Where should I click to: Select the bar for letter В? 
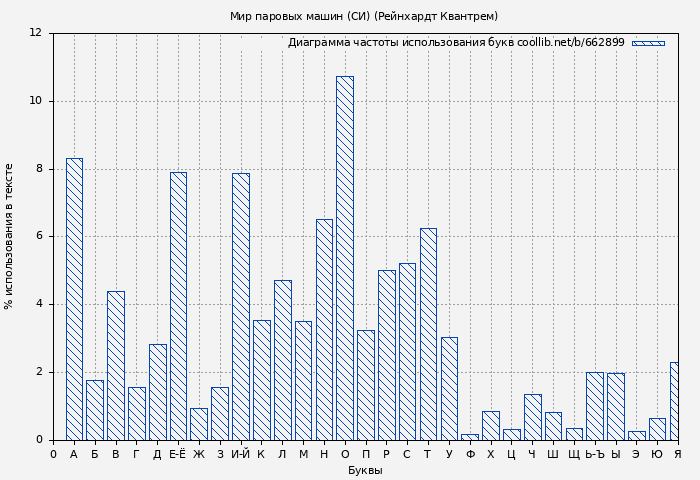[115, 365]
